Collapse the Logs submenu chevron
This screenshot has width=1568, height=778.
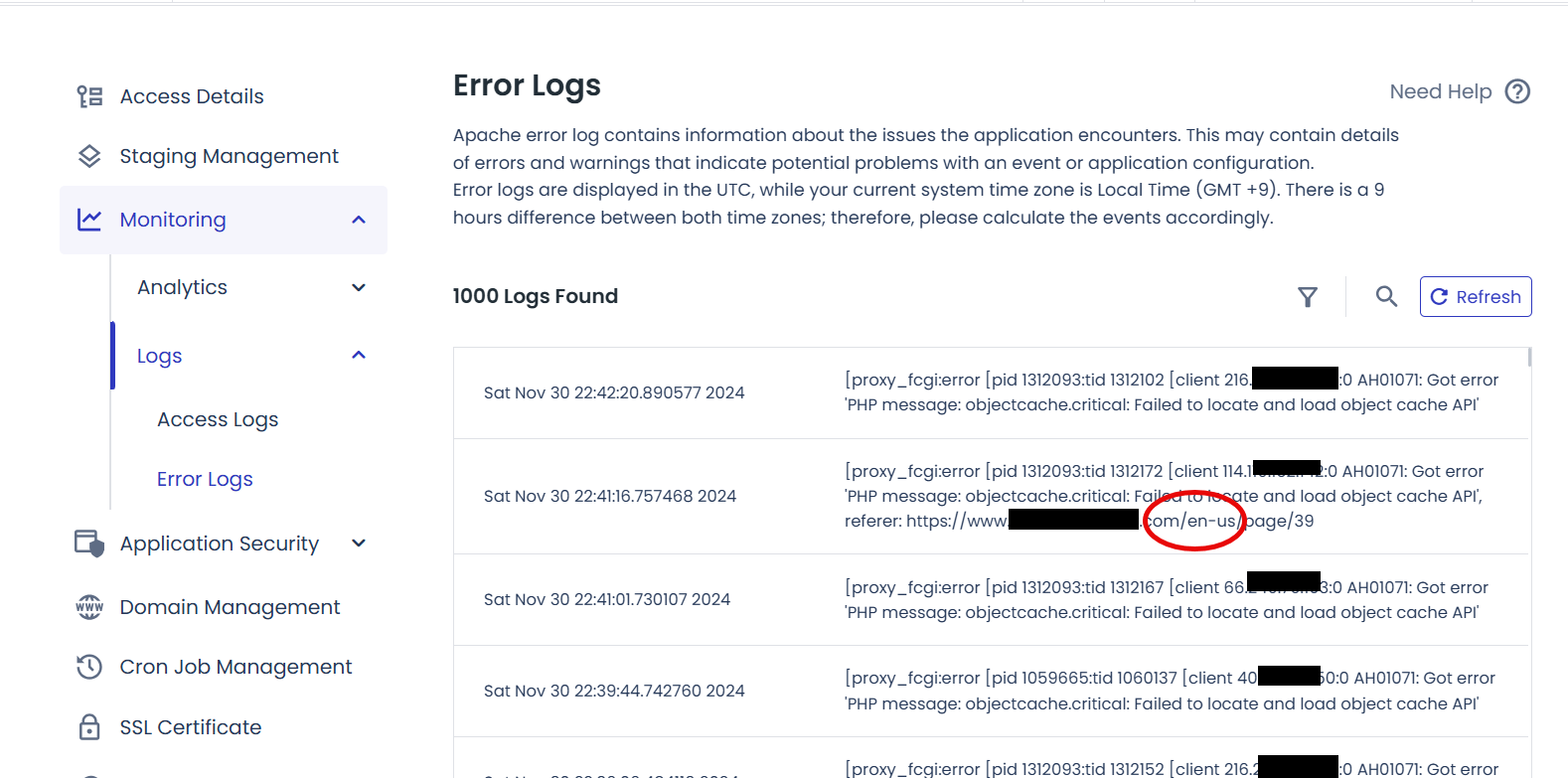tap(359, 355)
